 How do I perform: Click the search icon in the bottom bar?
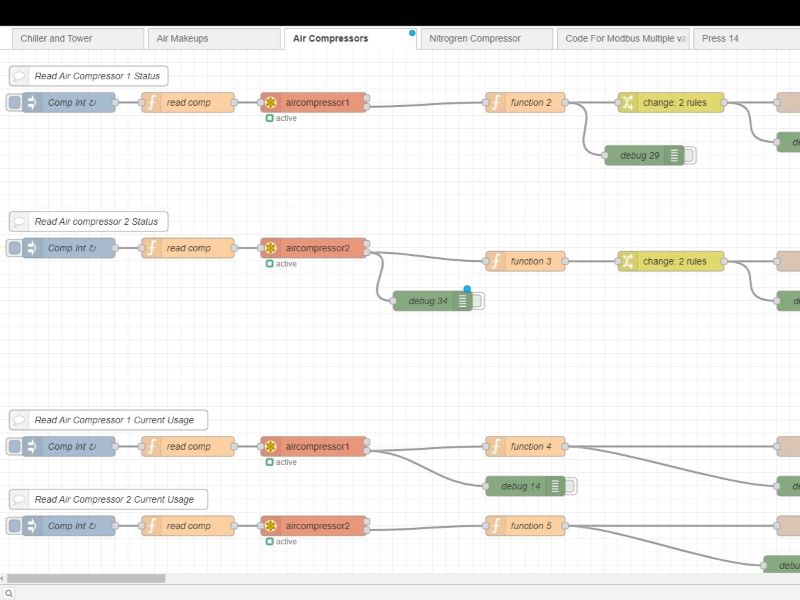9,593
